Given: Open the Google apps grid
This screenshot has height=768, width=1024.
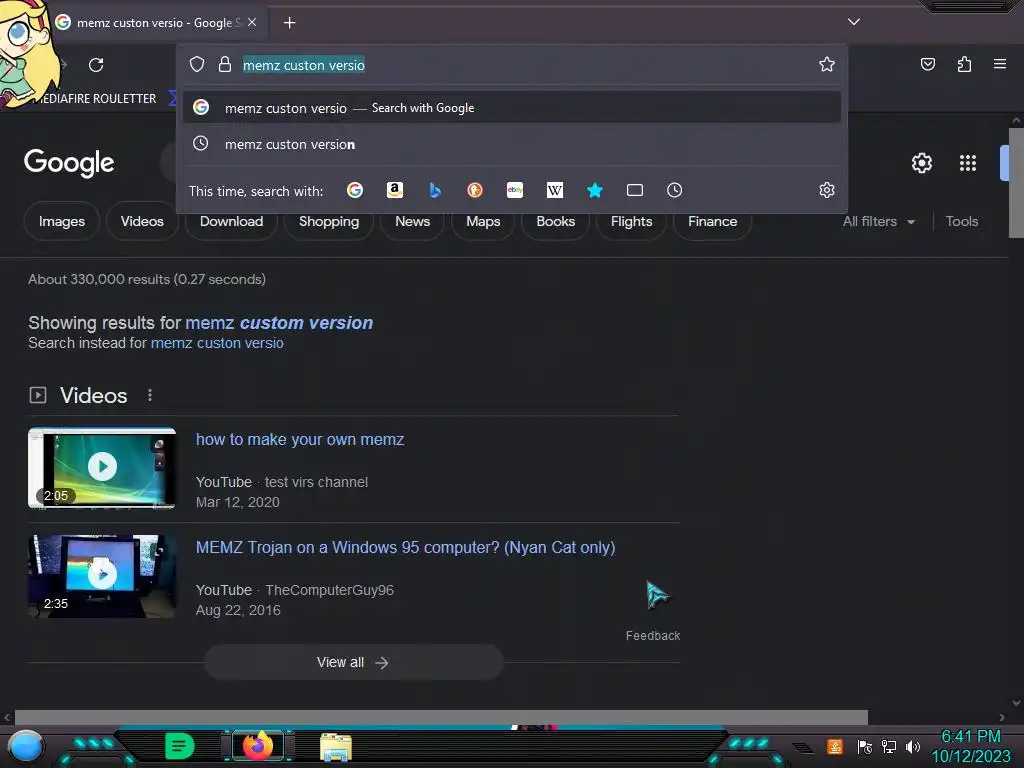Looking at the screenshot, I should (x=968, y=163).
